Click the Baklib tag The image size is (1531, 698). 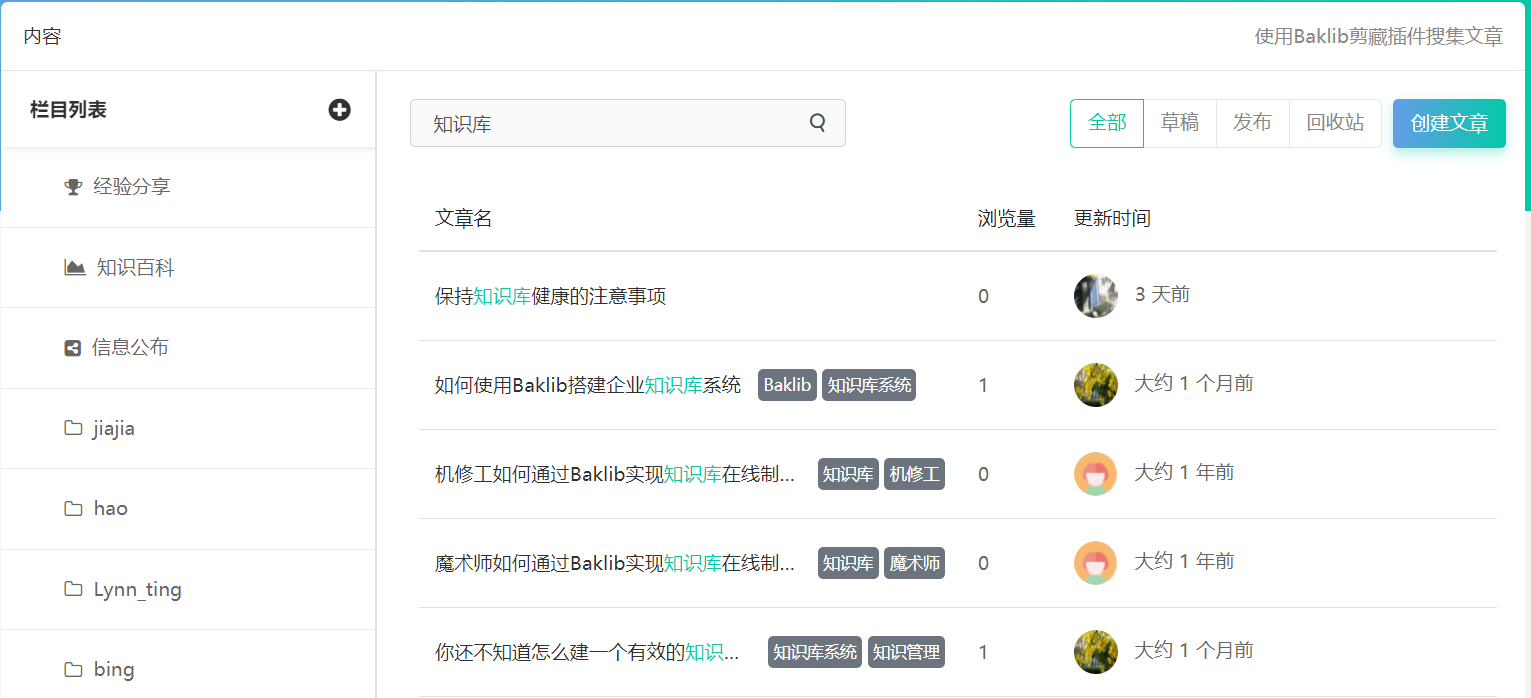(788, 385)
